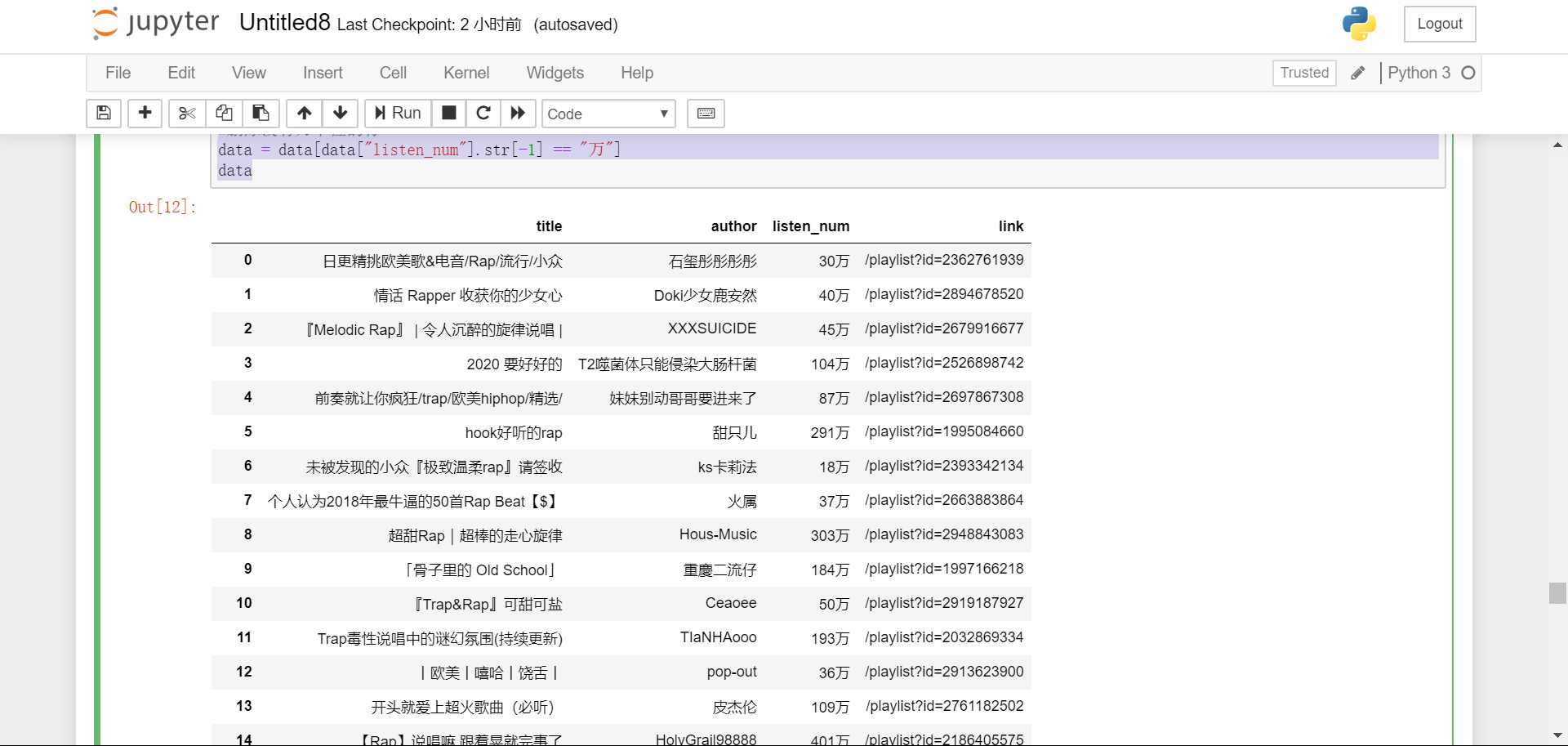This screenshot has width=1568, height=746.
Task: Restart kernel and run all cells icon
Action: pos(518,113)
